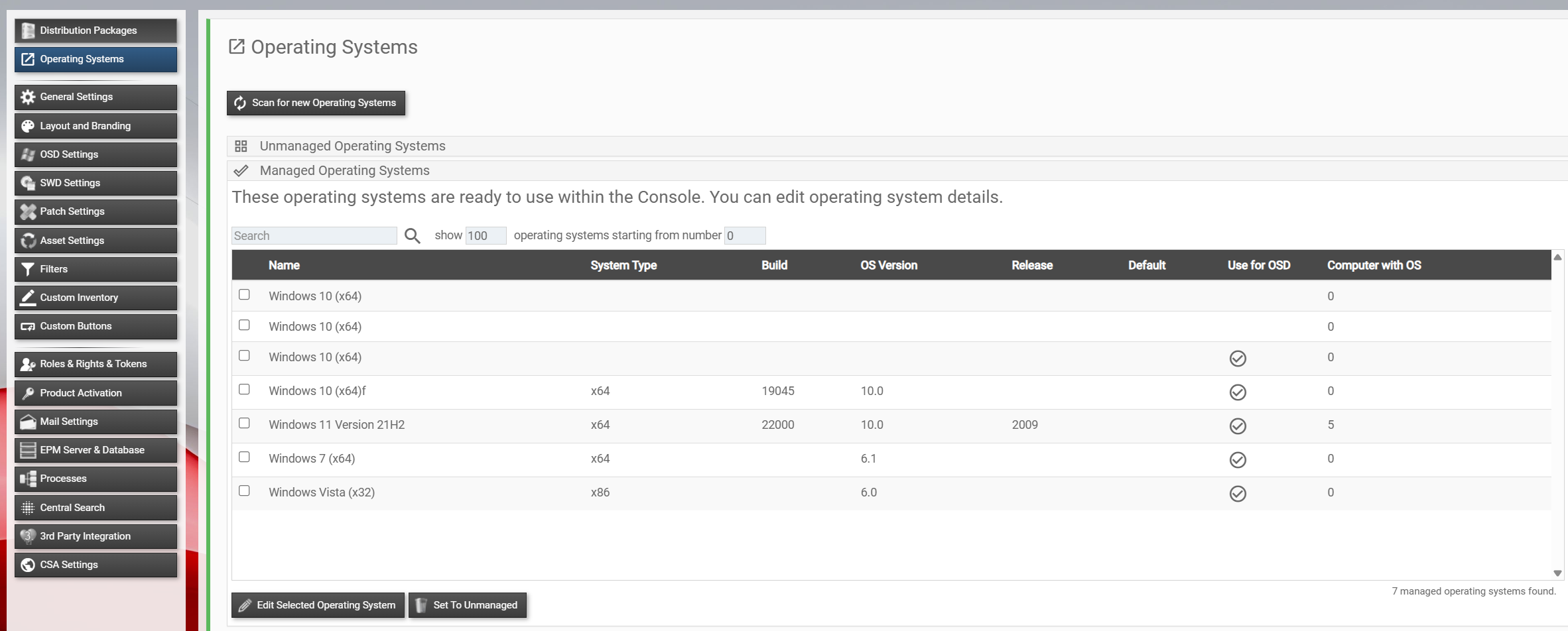Sort by the Use for OSD column header
Screen dimensions: 1568x631
coord(1259,265)
